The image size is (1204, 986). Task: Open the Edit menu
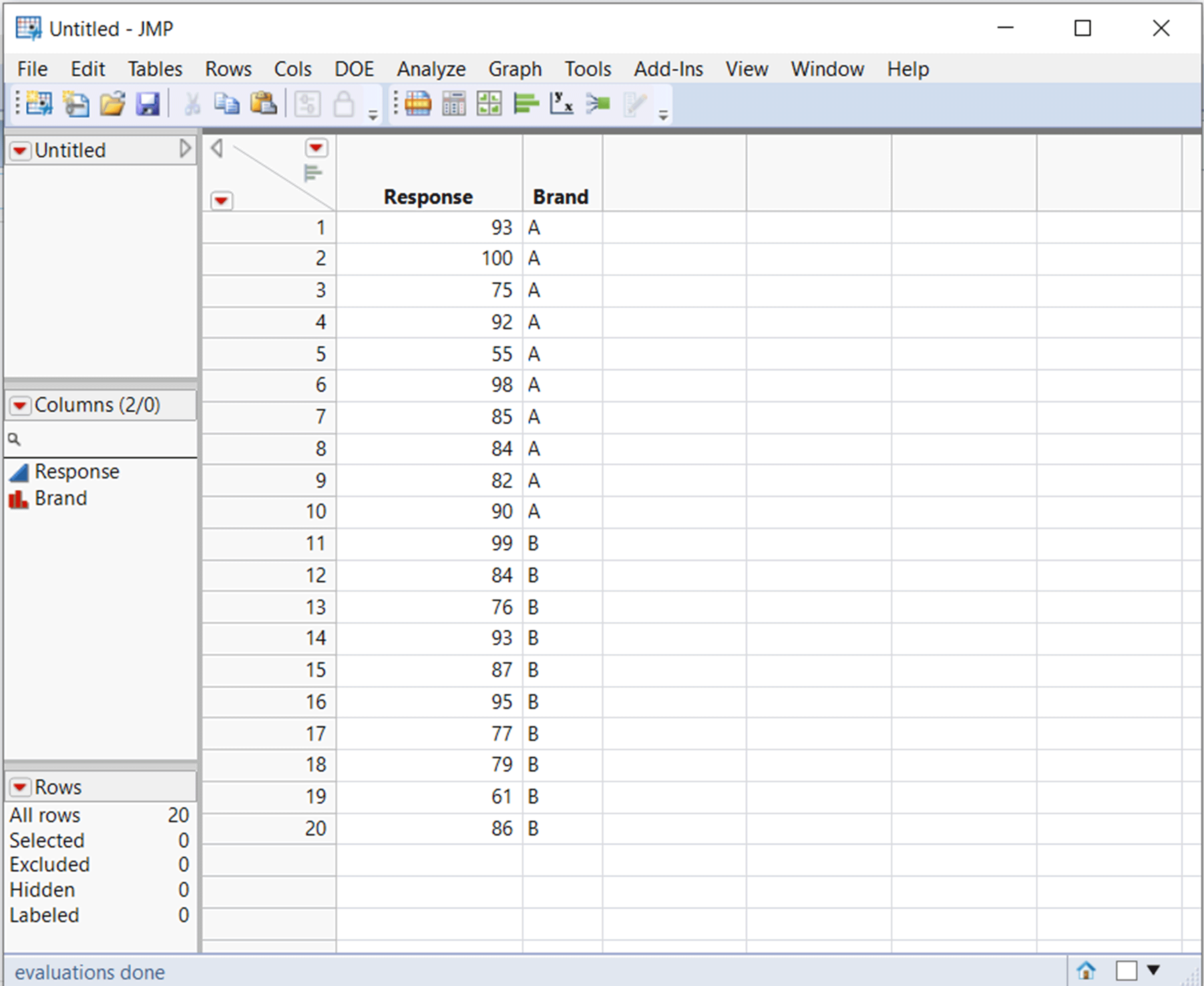[88, 69]
